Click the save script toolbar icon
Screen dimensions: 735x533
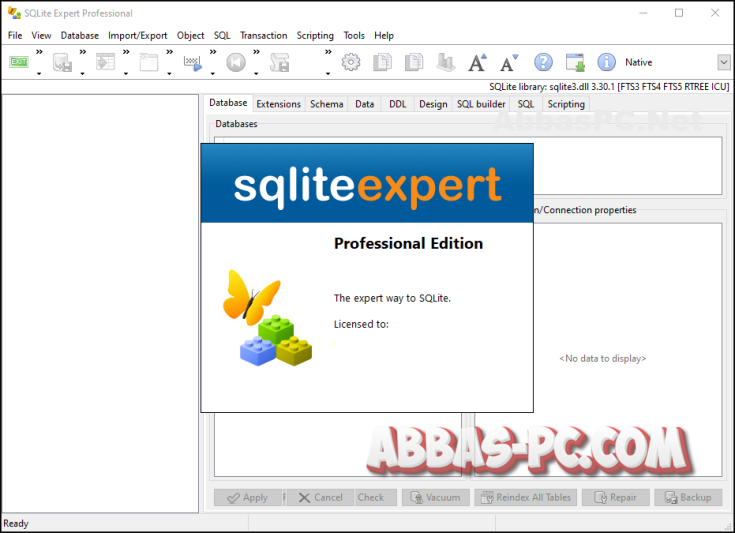tap(279, 62)
